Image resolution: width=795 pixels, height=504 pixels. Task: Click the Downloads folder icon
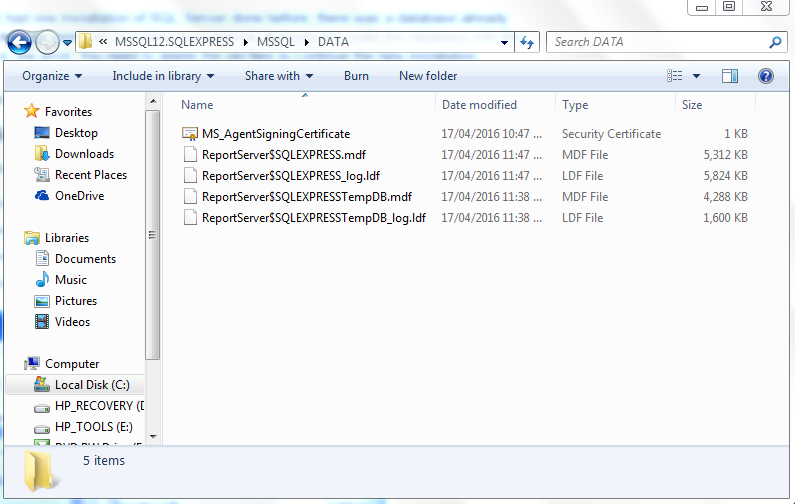pyautogui.click(x=42, y=154)
